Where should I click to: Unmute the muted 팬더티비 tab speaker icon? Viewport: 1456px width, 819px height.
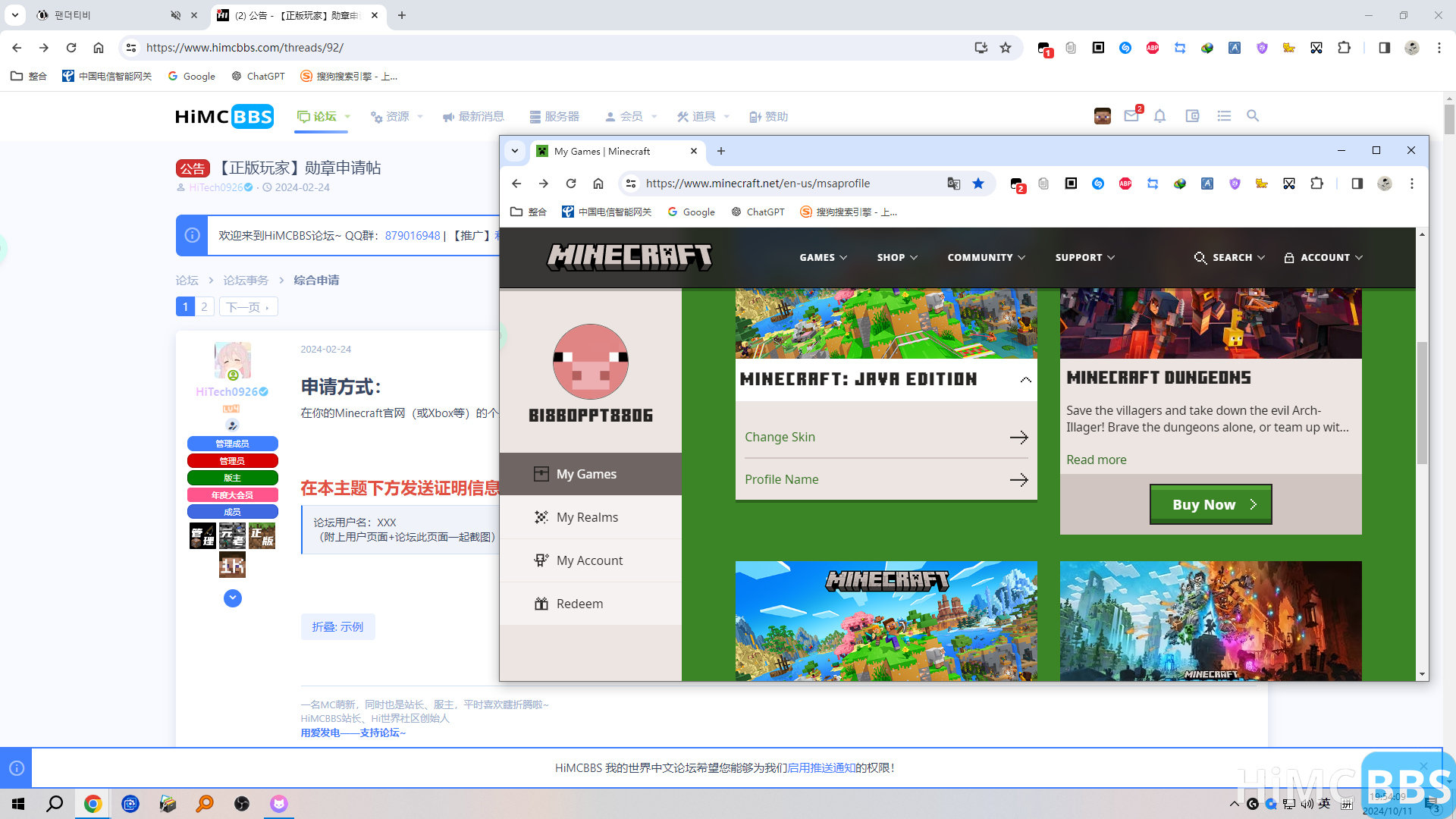pos(175,15)
